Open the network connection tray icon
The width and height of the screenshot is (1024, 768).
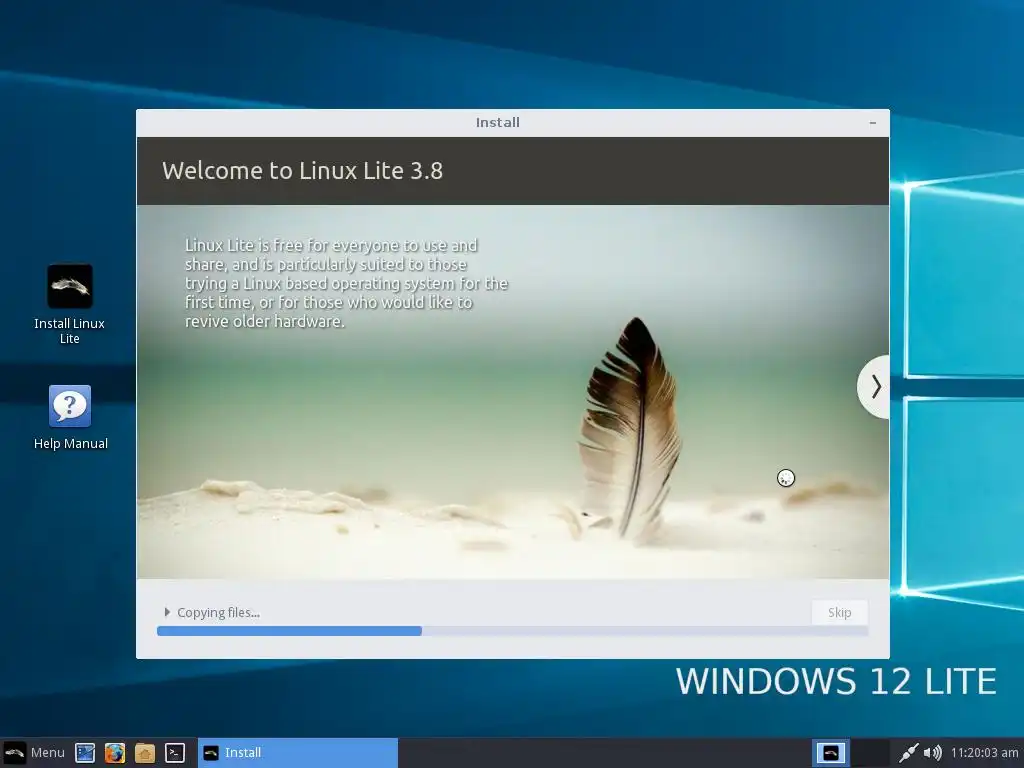tap(908, 753)
